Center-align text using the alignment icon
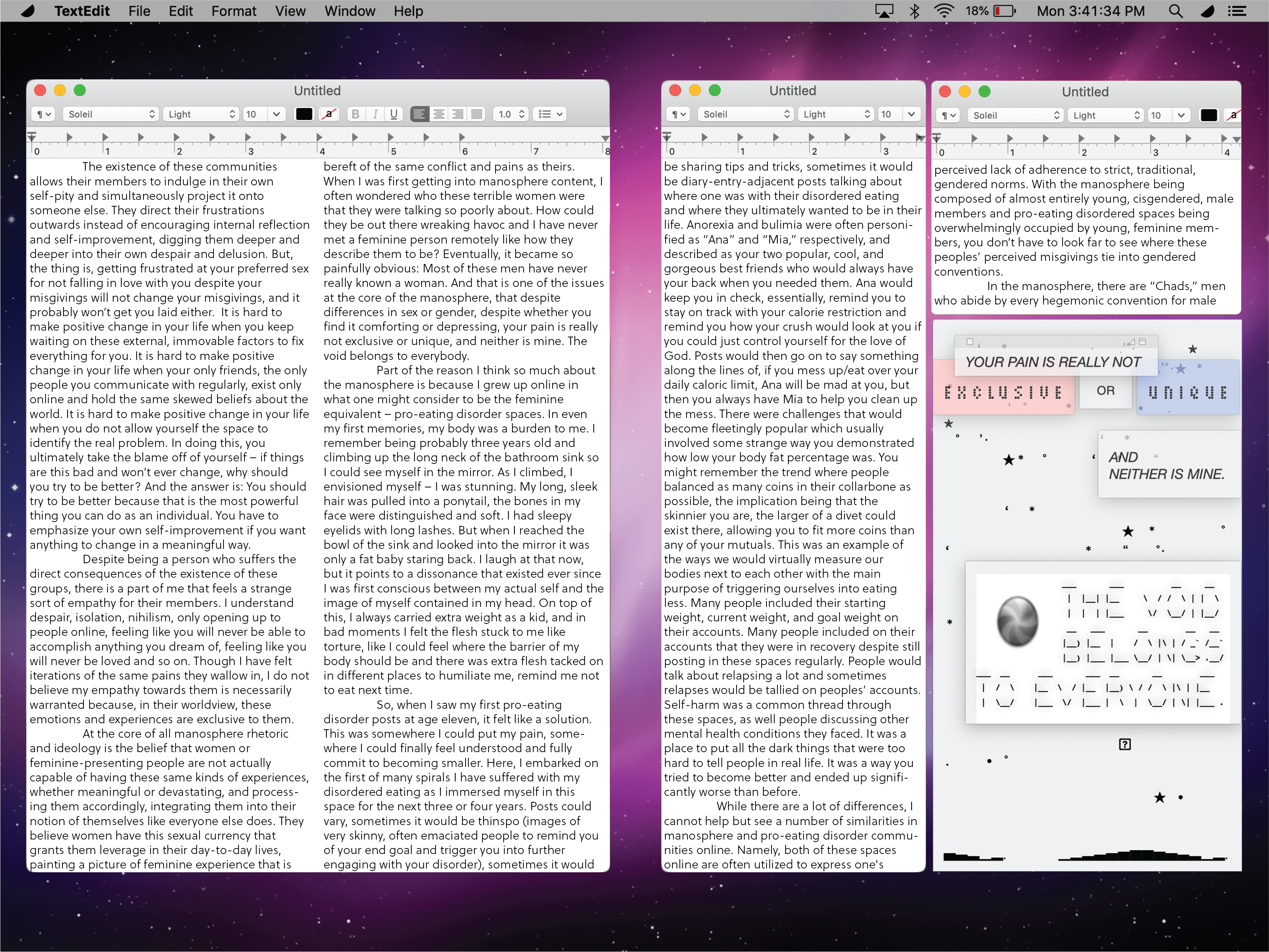 point(438,114)
